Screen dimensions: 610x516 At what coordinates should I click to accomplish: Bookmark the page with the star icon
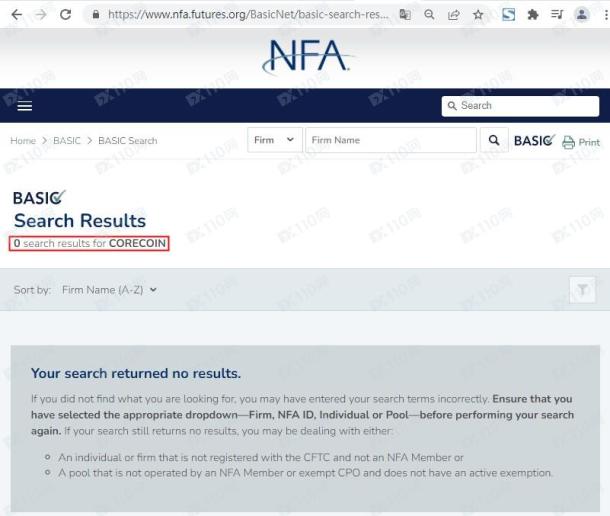[478, 15]
